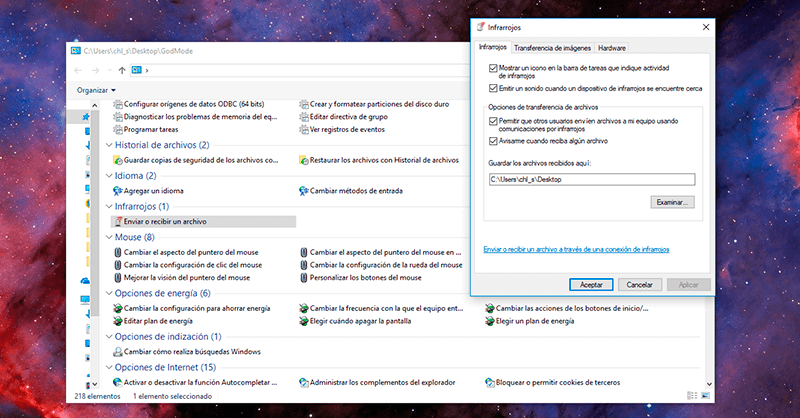
Task: Uncheck 'Permitir que otros usuarios envíen archivos'
Action: click(493, 121)
